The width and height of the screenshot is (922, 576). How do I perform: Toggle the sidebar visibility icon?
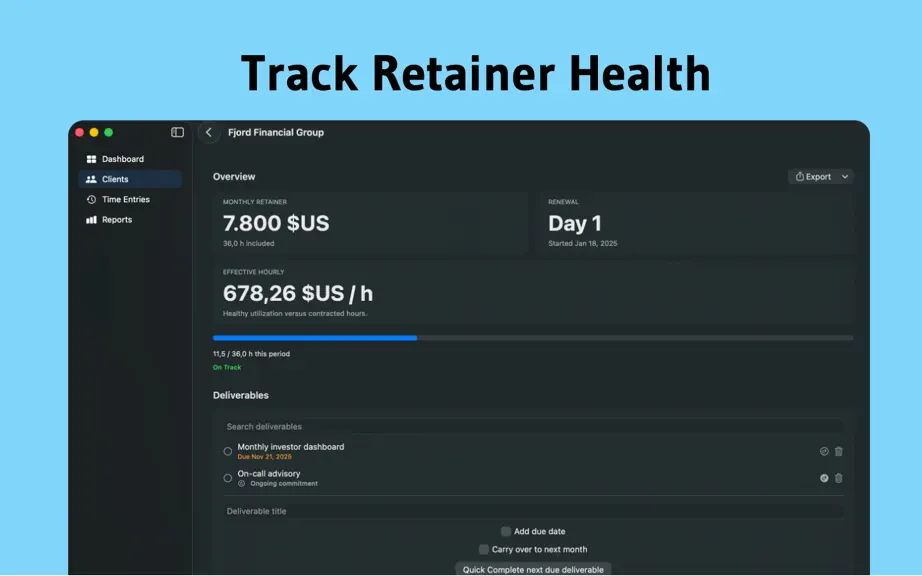click(x=177, y=132)
